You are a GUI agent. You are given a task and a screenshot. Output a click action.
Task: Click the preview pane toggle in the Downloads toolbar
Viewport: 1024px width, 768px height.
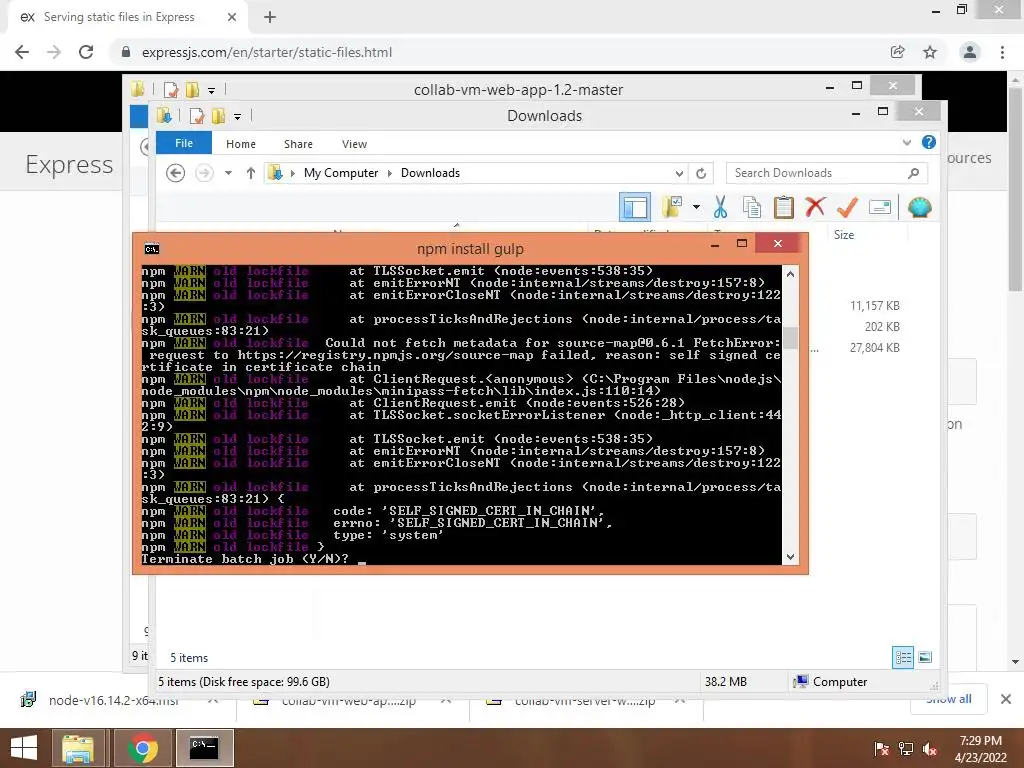click(x=634, y=208)
